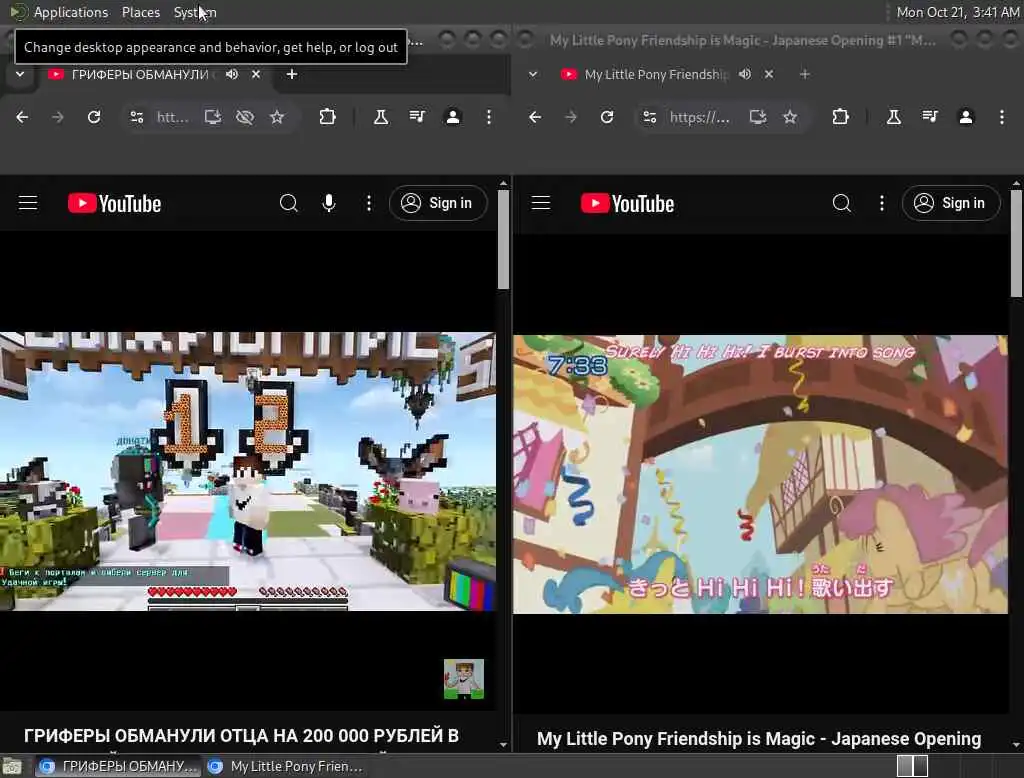Screen dimensions: 1024x778
Task: Click the clock Mon Oct 21 in panel
Action: (957, 12)
